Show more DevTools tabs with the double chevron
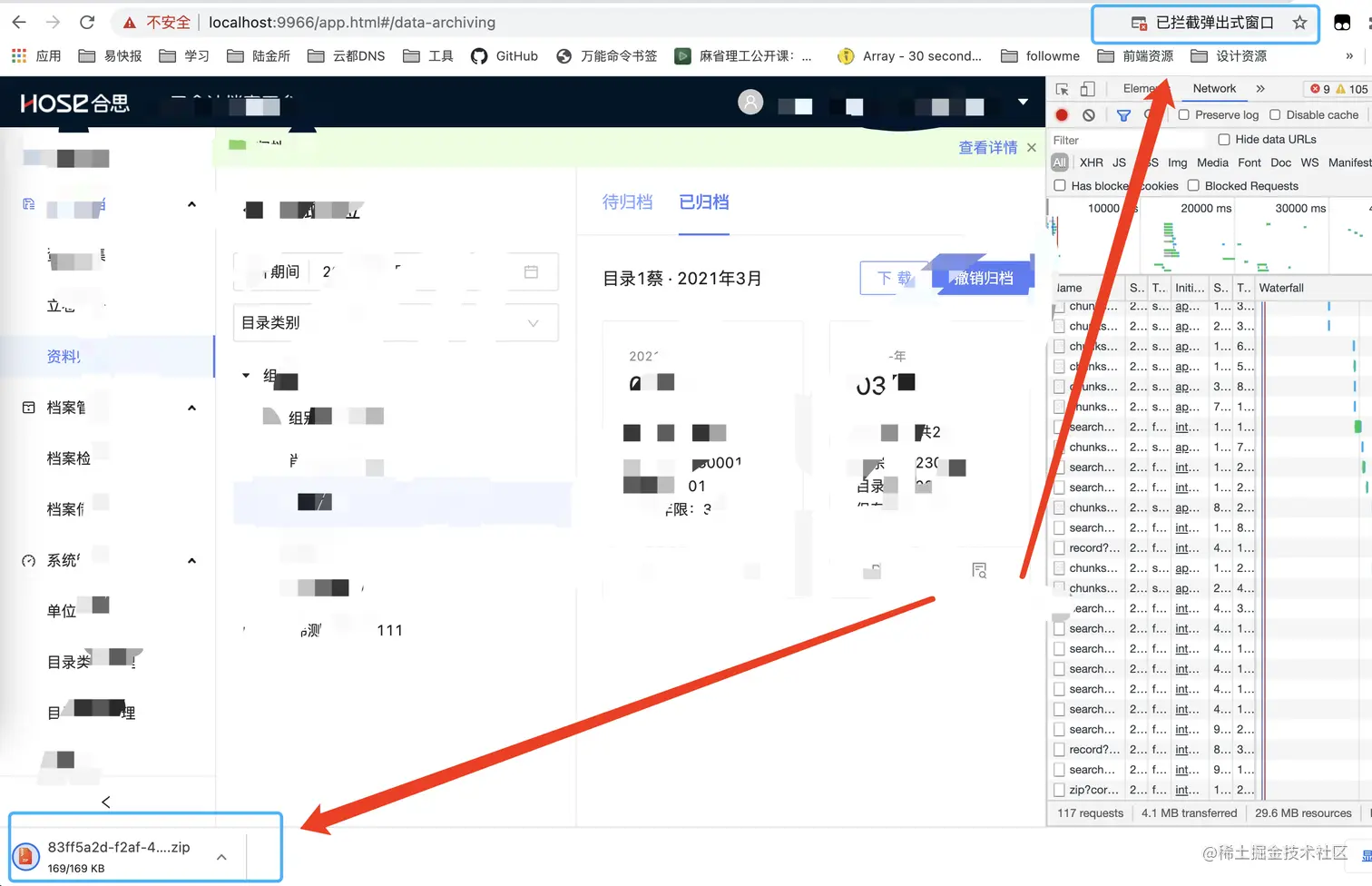The width and height of the screenshot is (1372, 886). click(1260, 88)
